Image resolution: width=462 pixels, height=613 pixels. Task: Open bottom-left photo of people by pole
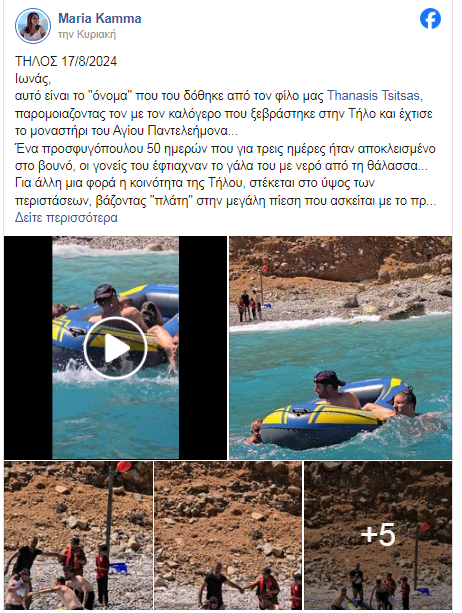pos(78,535)
